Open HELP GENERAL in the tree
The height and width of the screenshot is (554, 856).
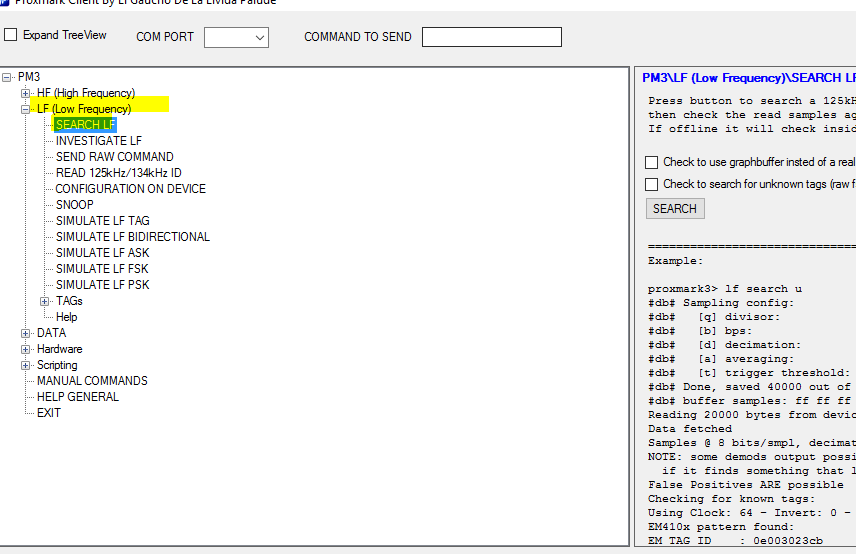78,397
